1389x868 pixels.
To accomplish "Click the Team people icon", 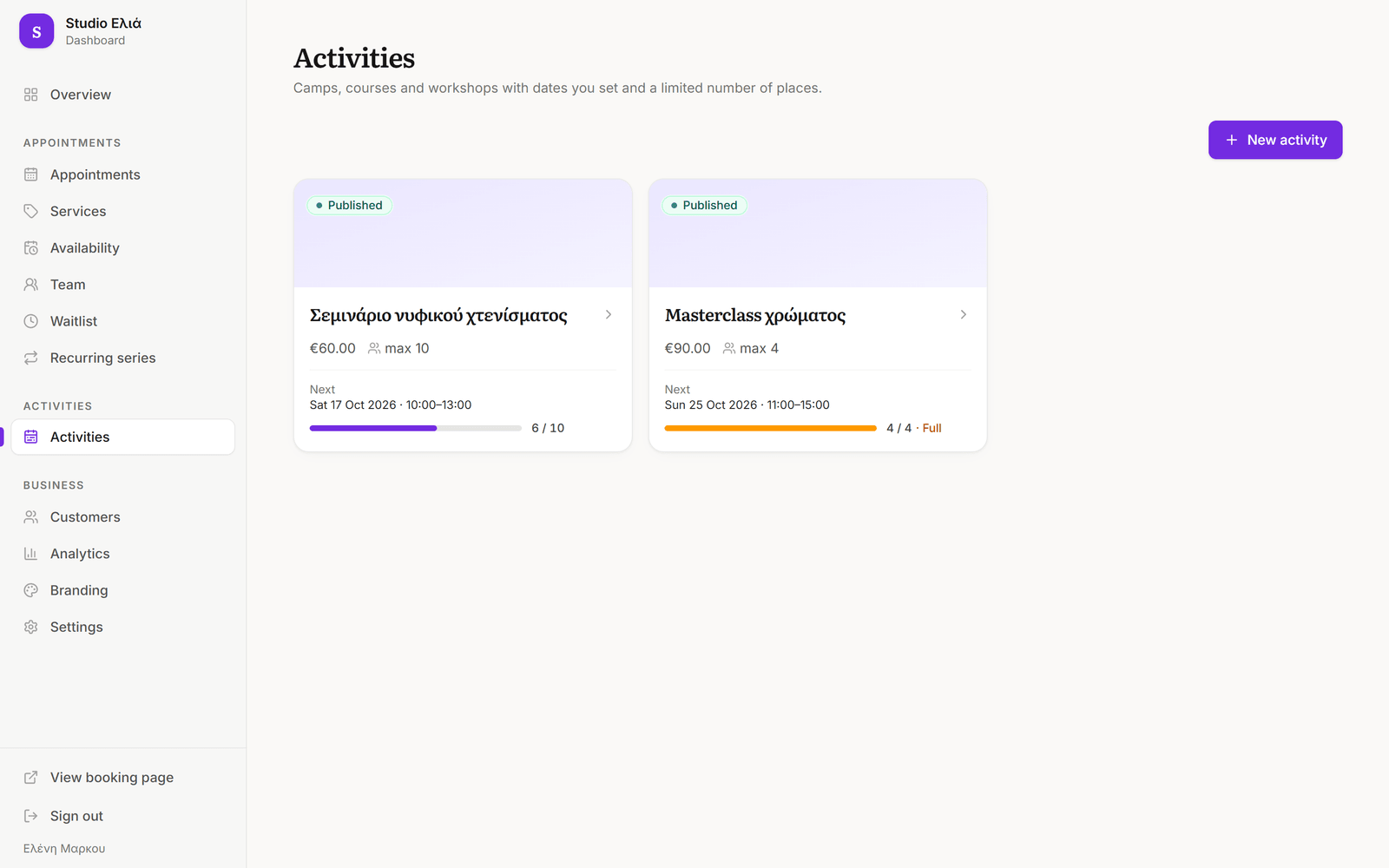I will pyautogui.click(x=31, y=285).
